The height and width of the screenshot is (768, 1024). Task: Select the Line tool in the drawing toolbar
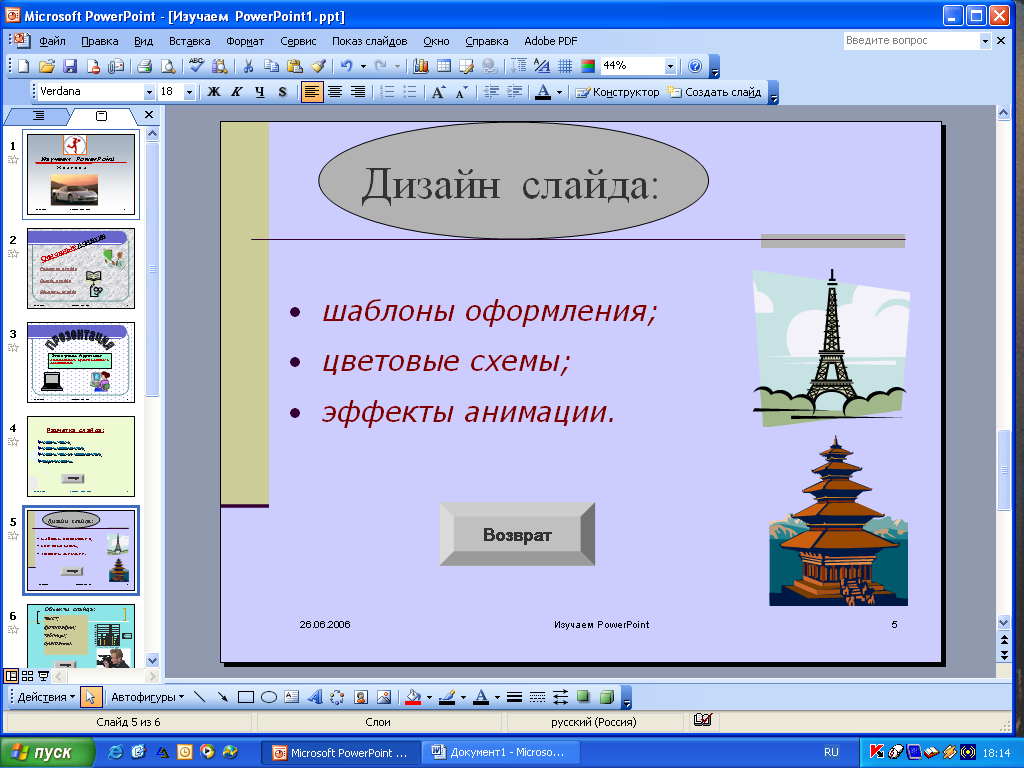coord(200,697)
